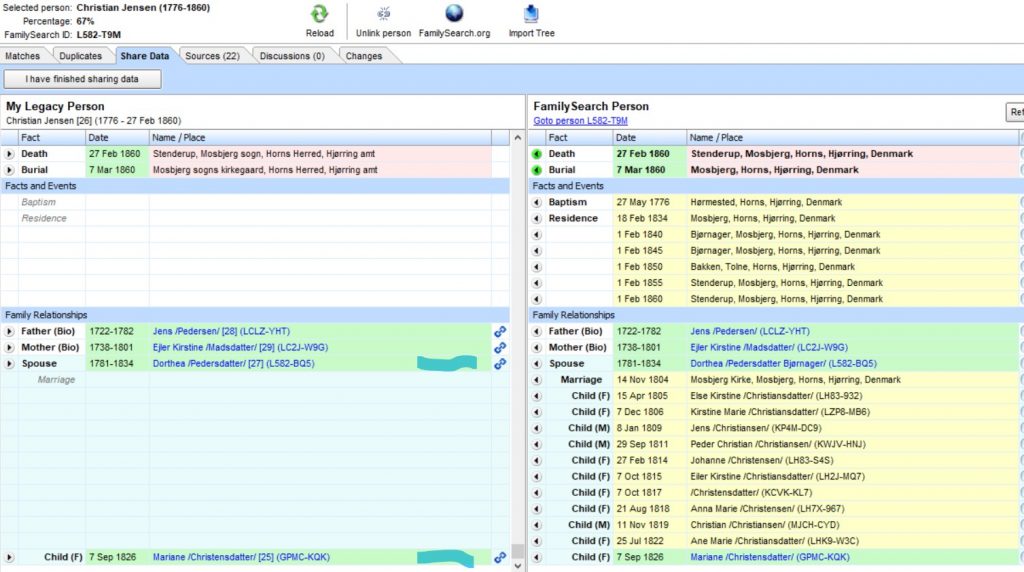Click arrow for child Eiler Kirstine
Viewport: 1024px width, 572px height.
[x=537, y=477]
